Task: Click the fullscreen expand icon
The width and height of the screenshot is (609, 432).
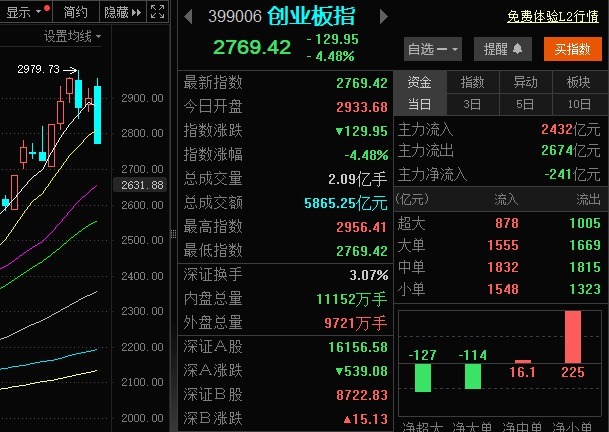Action: tap(158, 12)
